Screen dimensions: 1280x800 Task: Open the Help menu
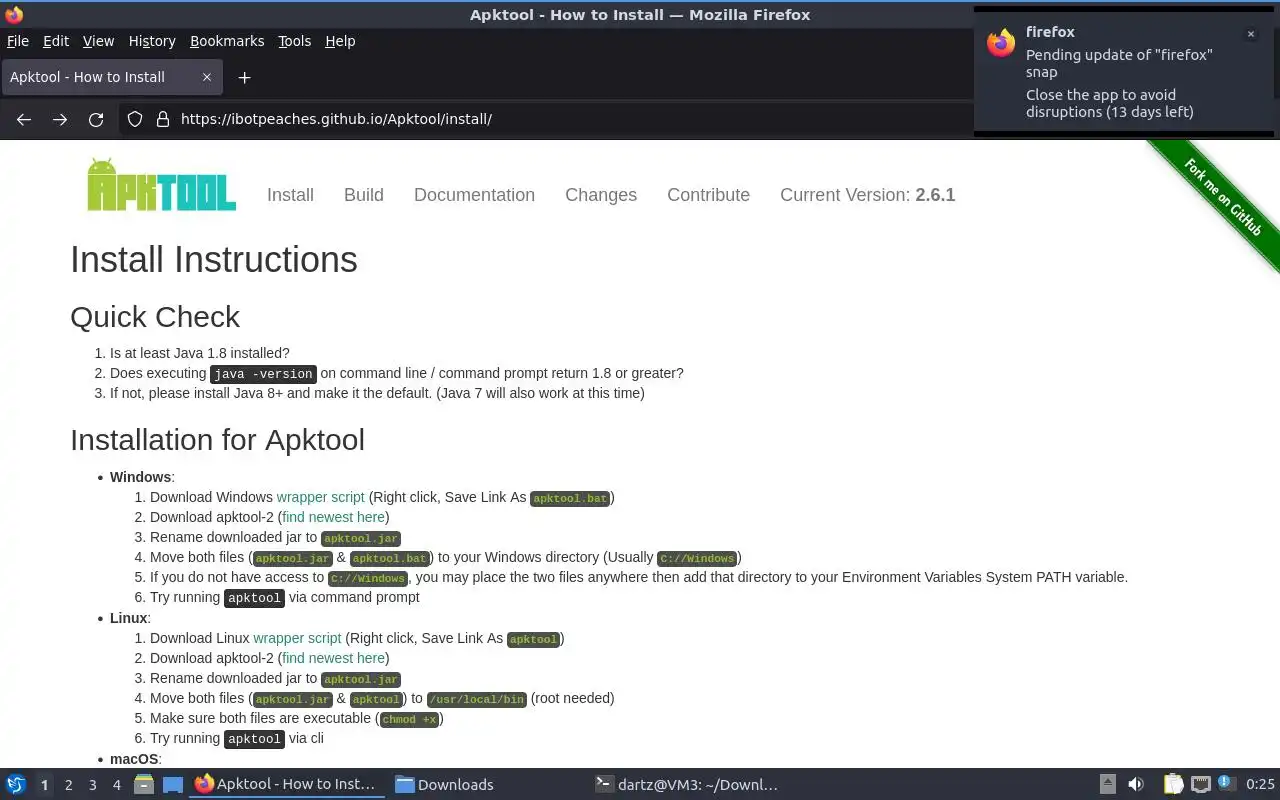click(340, 41)
